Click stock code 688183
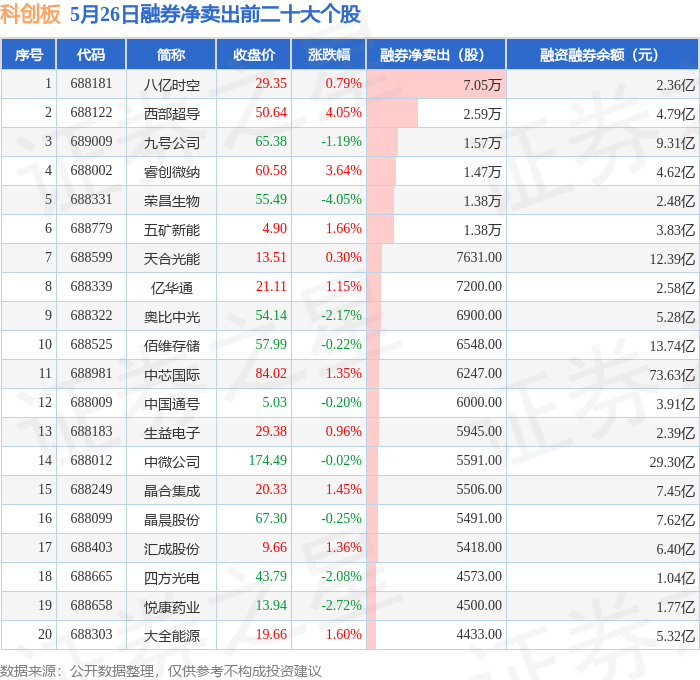This screenshot has height=680, width=700. pos(91,432)
